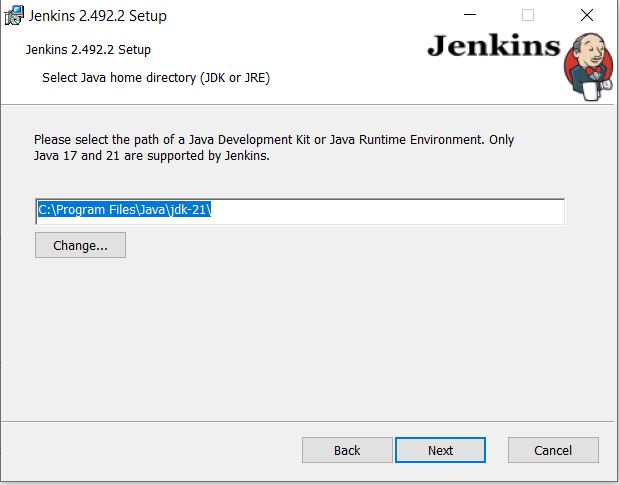This screenshot has width=620, height=485.
Task: Open the Change... directory browser
Action: pyautogui.click(x=80, y=245)
